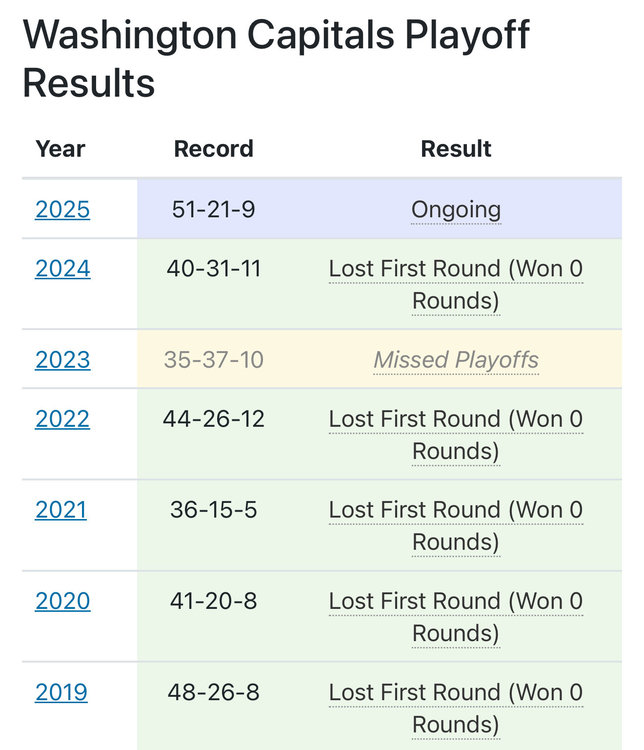
Task: Click the 2022 Lost First Round result
Action: [456, 435]
